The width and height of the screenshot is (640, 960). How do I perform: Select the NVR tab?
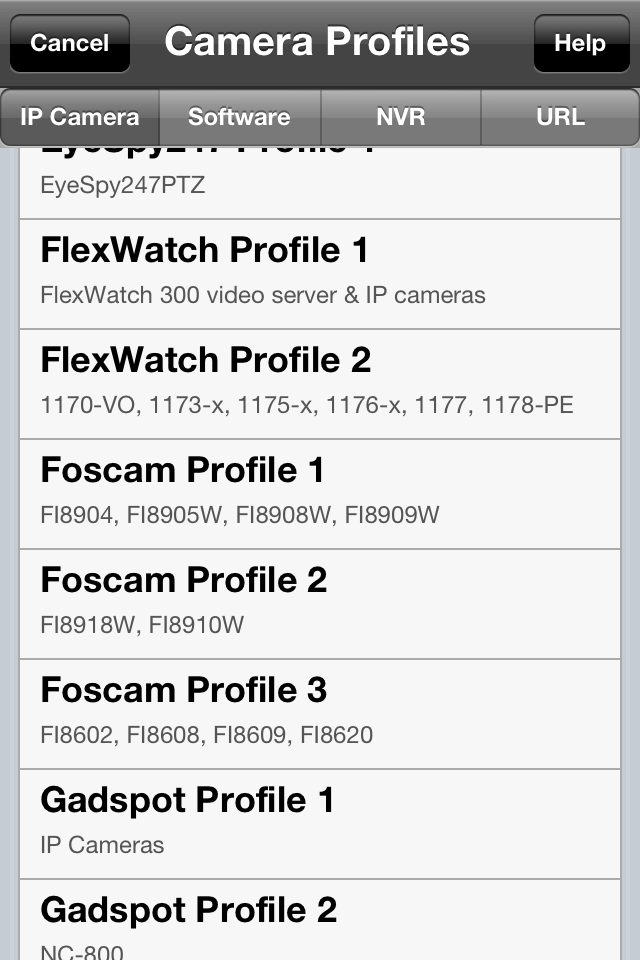[401, 117]
